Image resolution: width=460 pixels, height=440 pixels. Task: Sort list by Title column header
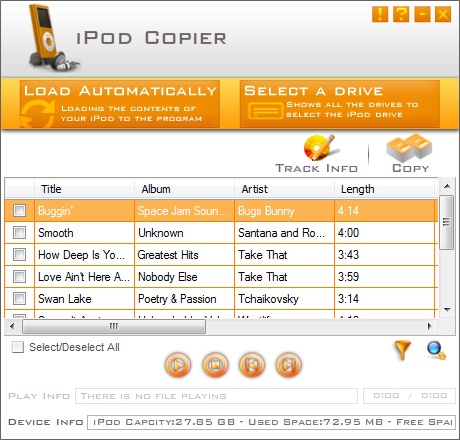pyautogui.click(x=84, y=189)
